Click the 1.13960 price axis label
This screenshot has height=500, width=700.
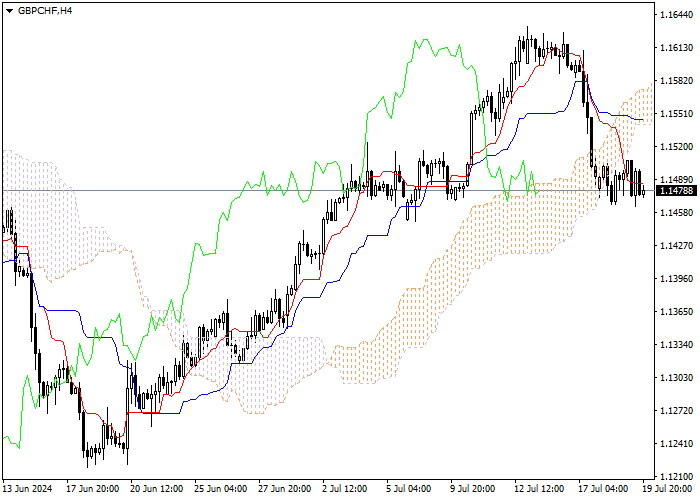click(x=676, y=279)
